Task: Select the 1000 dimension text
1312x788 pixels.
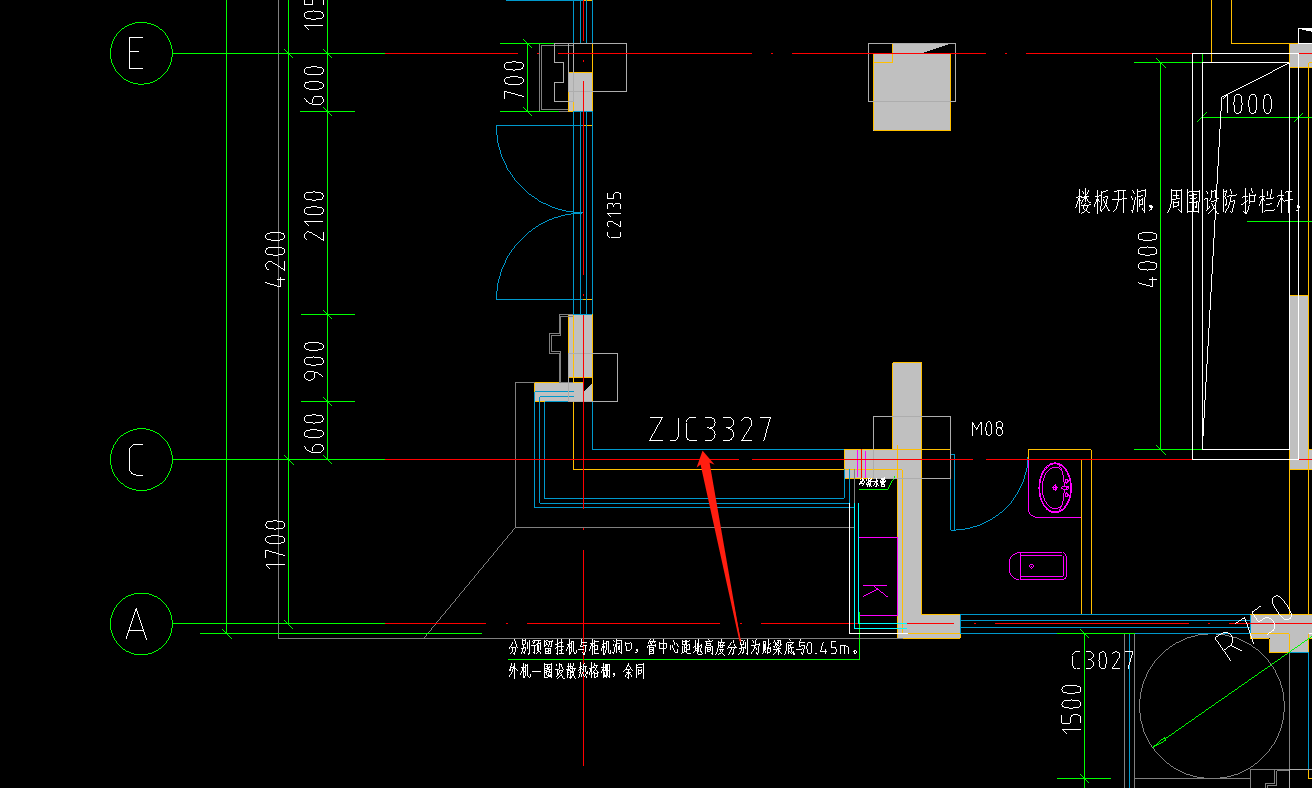Action: pyautogui.click(x=1246, y=104)
